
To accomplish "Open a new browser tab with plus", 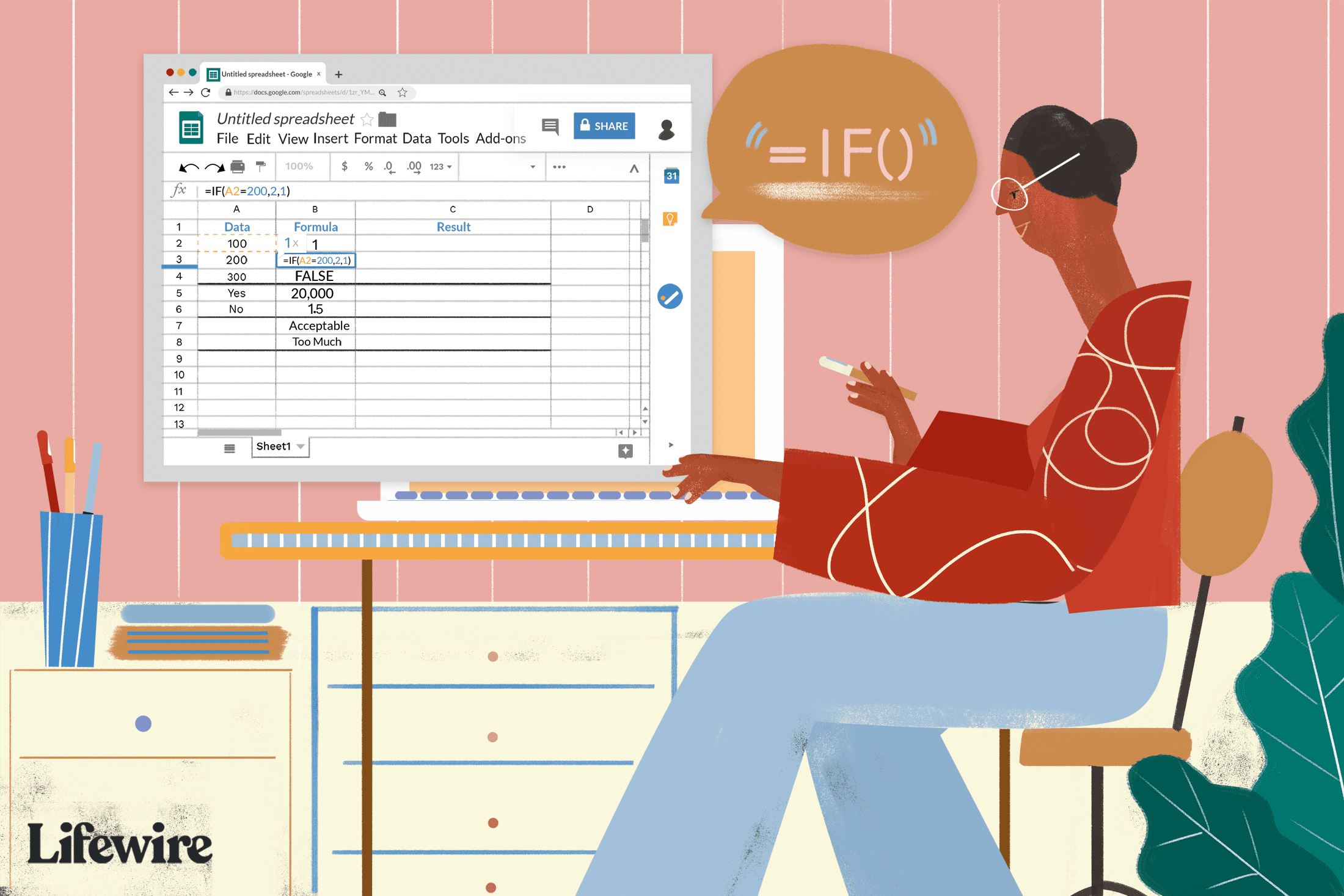I will [338, 75].
